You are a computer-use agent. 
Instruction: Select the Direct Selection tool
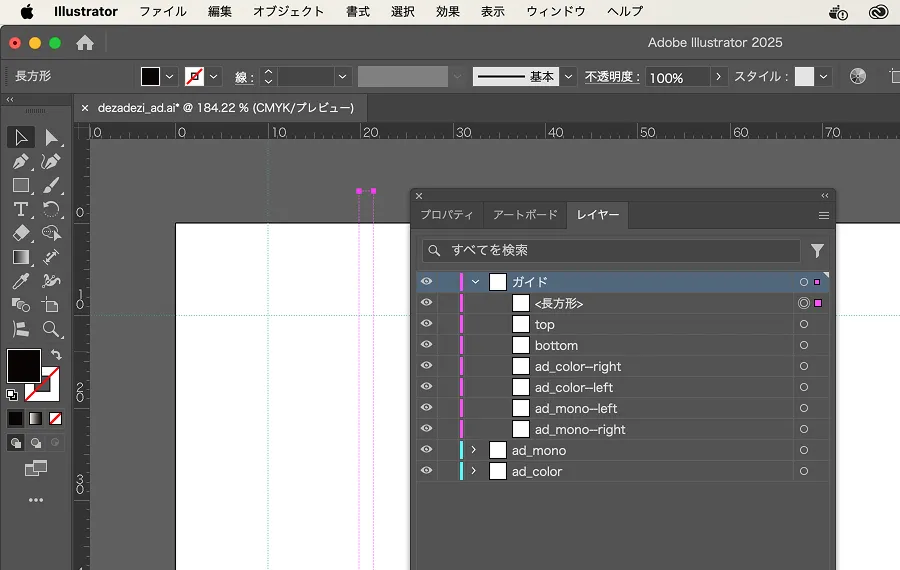coord(51,137)
